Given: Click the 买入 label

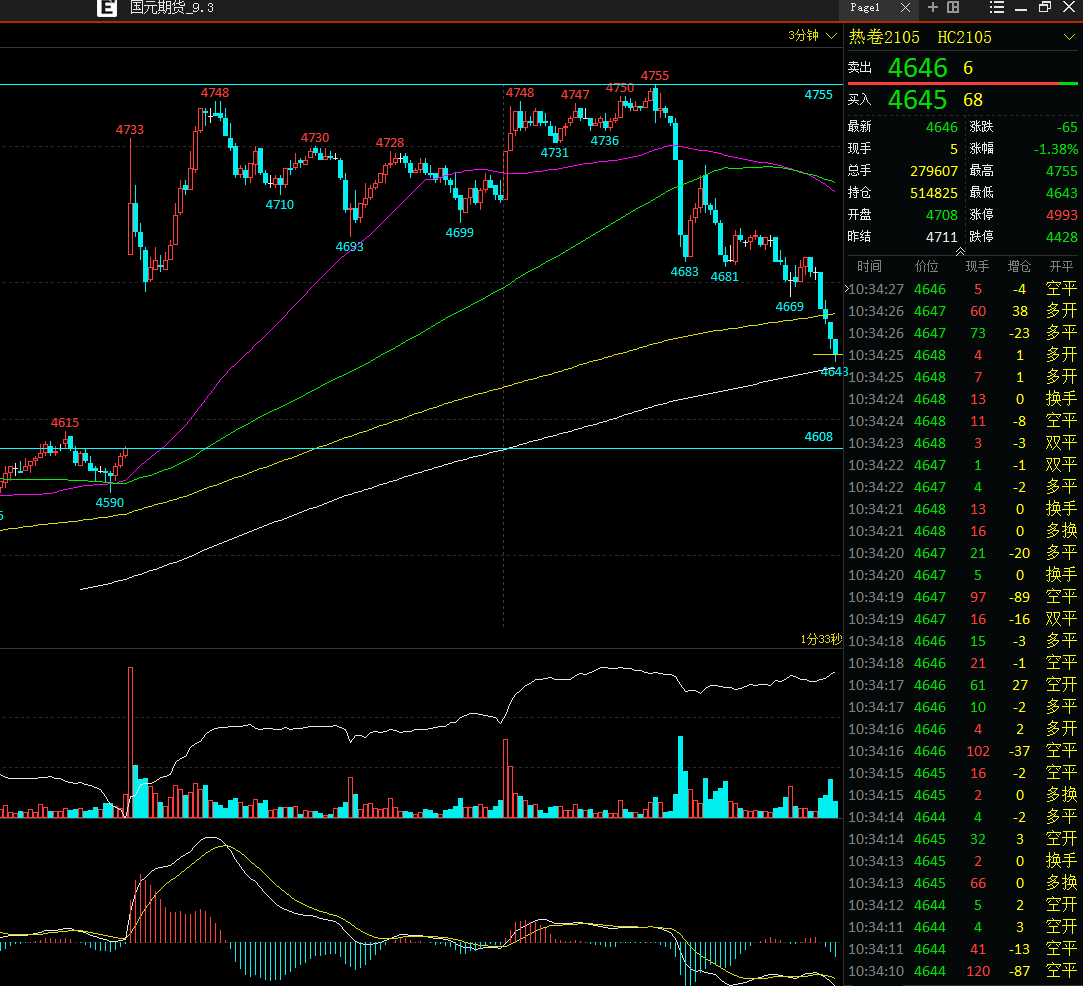Looking at the screenshot, I should [860, 99].
